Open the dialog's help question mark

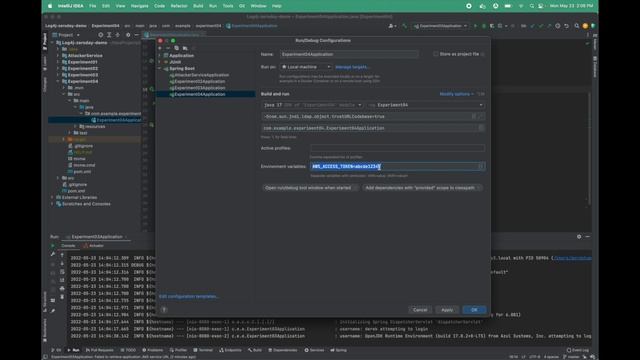164,309
